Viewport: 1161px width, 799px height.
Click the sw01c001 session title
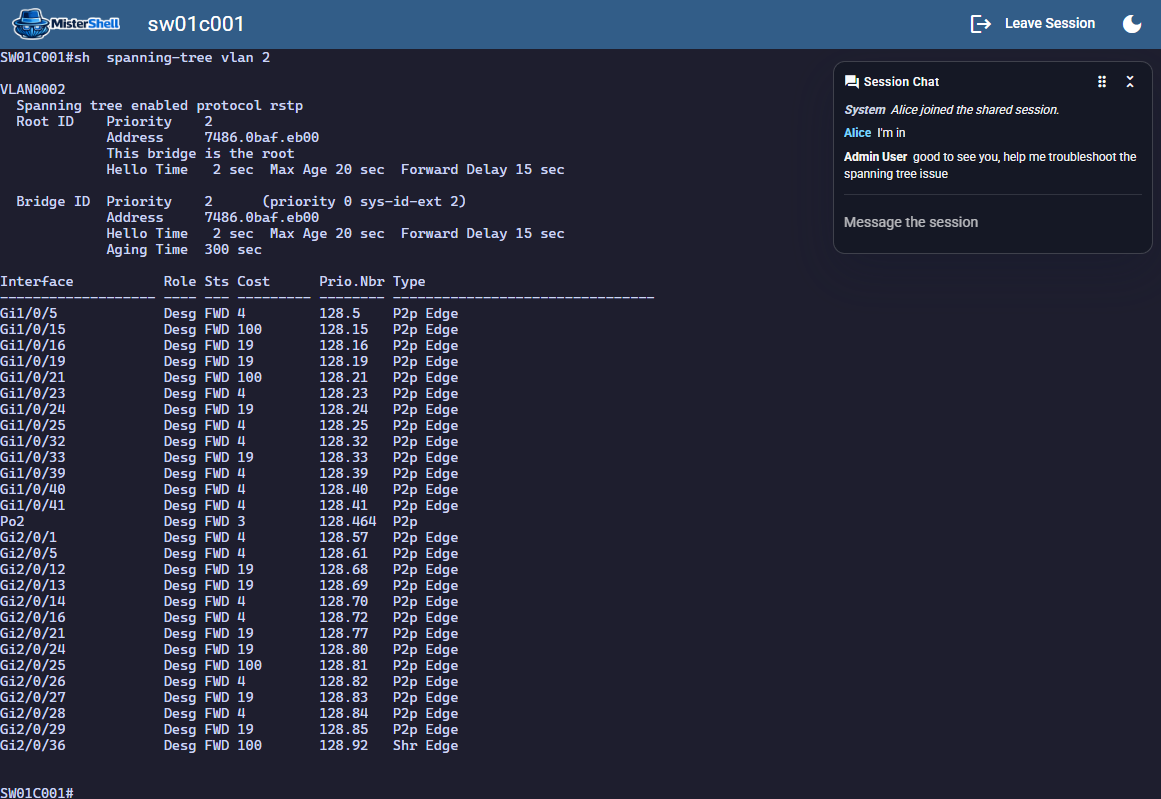click(196, 24)
